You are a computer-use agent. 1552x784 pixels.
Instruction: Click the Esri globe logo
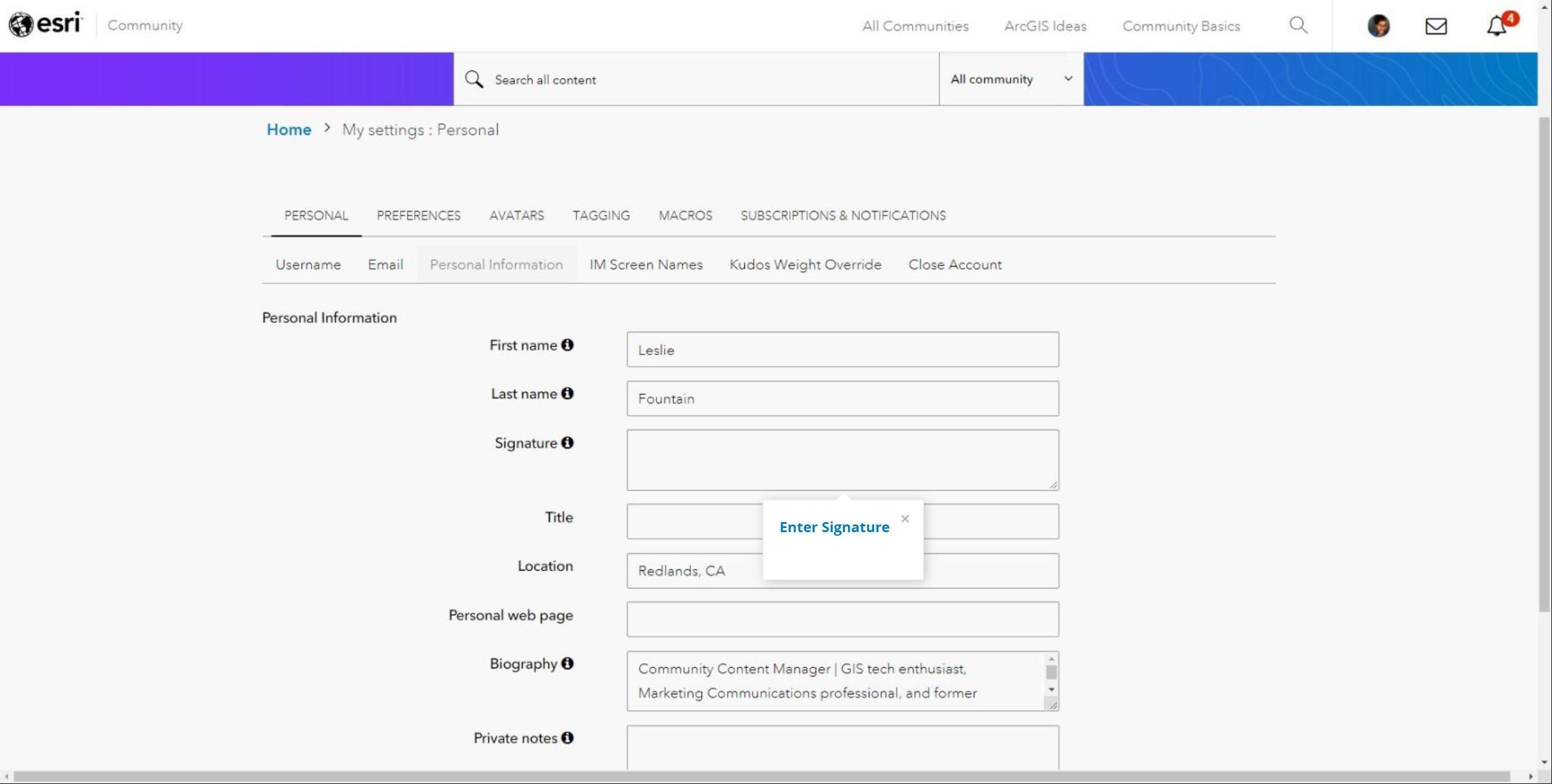pyautogui.click(x=23, y=24)
